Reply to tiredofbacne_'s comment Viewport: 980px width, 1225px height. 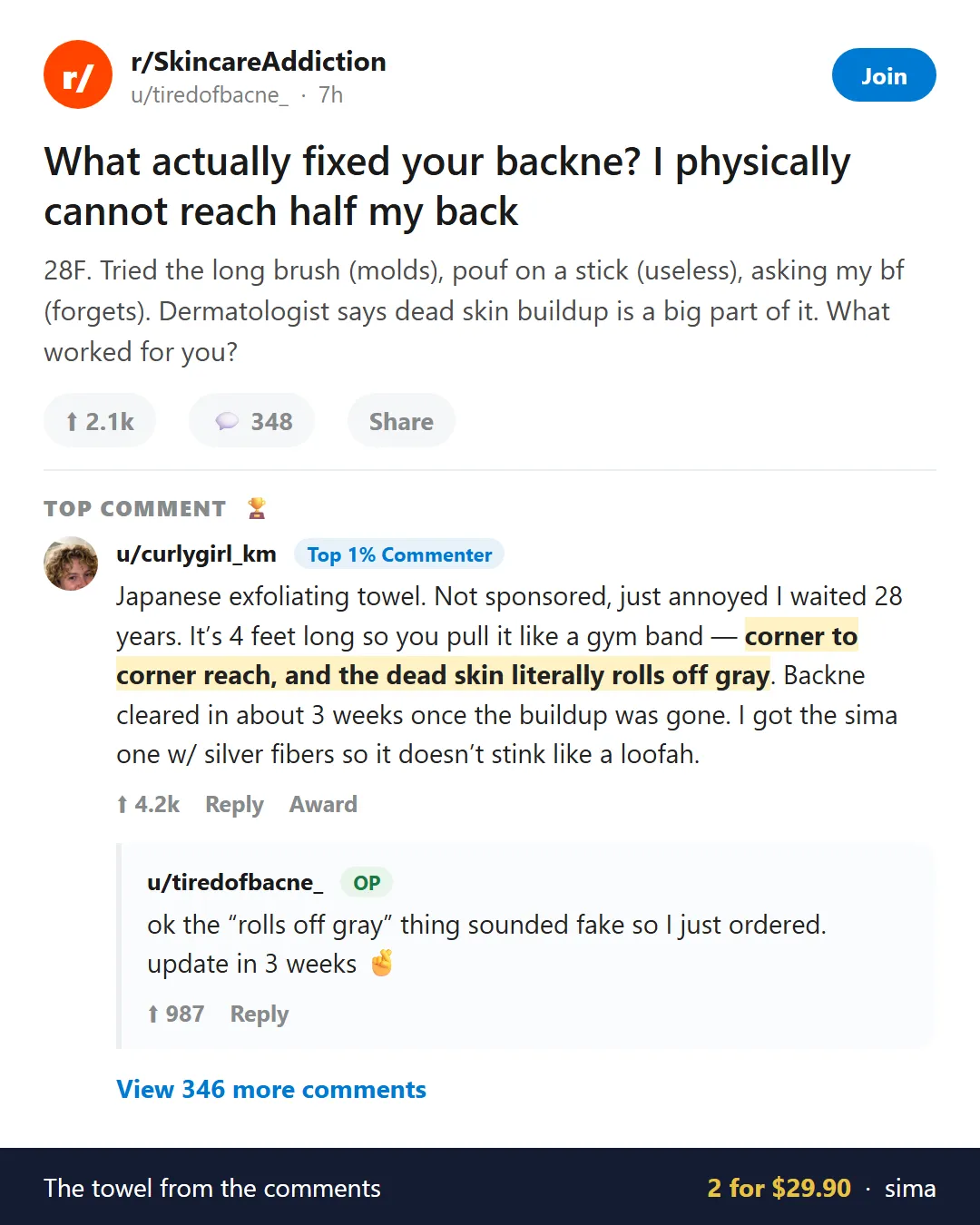click(260, 1014)
